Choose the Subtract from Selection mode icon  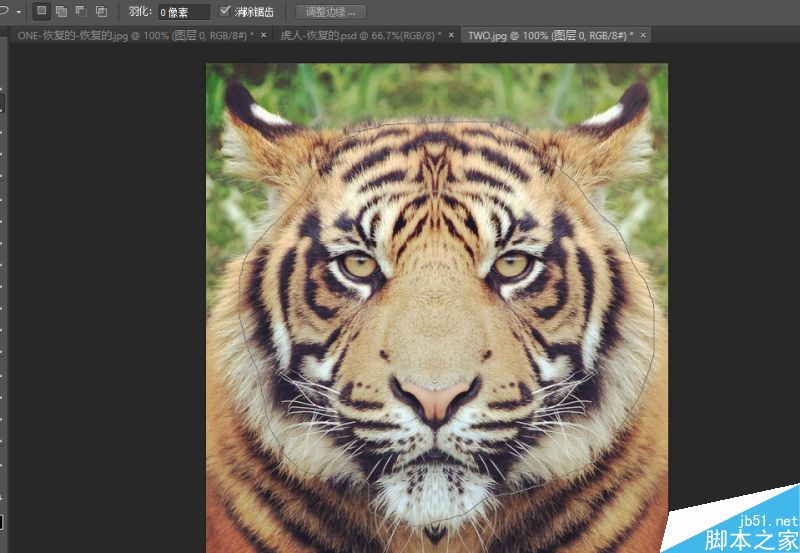point(81,11)
